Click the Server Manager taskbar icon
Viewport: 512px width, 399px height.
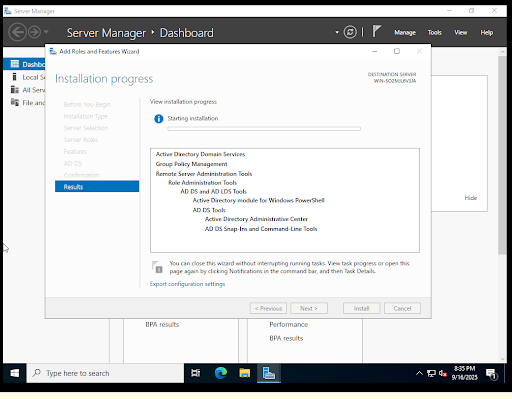click(269, 373)
